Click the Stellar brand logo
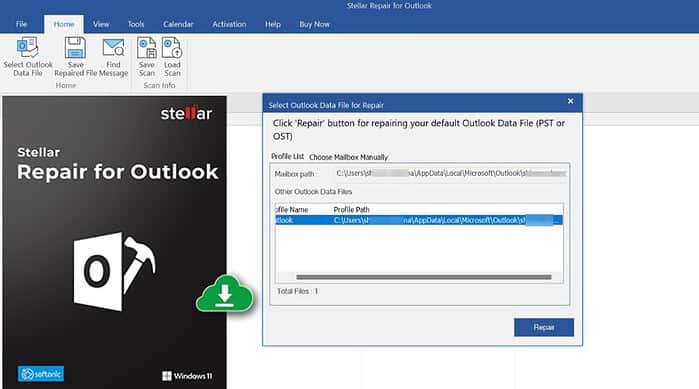The width and height of the screenshot is (699, 389). (186, 113)
